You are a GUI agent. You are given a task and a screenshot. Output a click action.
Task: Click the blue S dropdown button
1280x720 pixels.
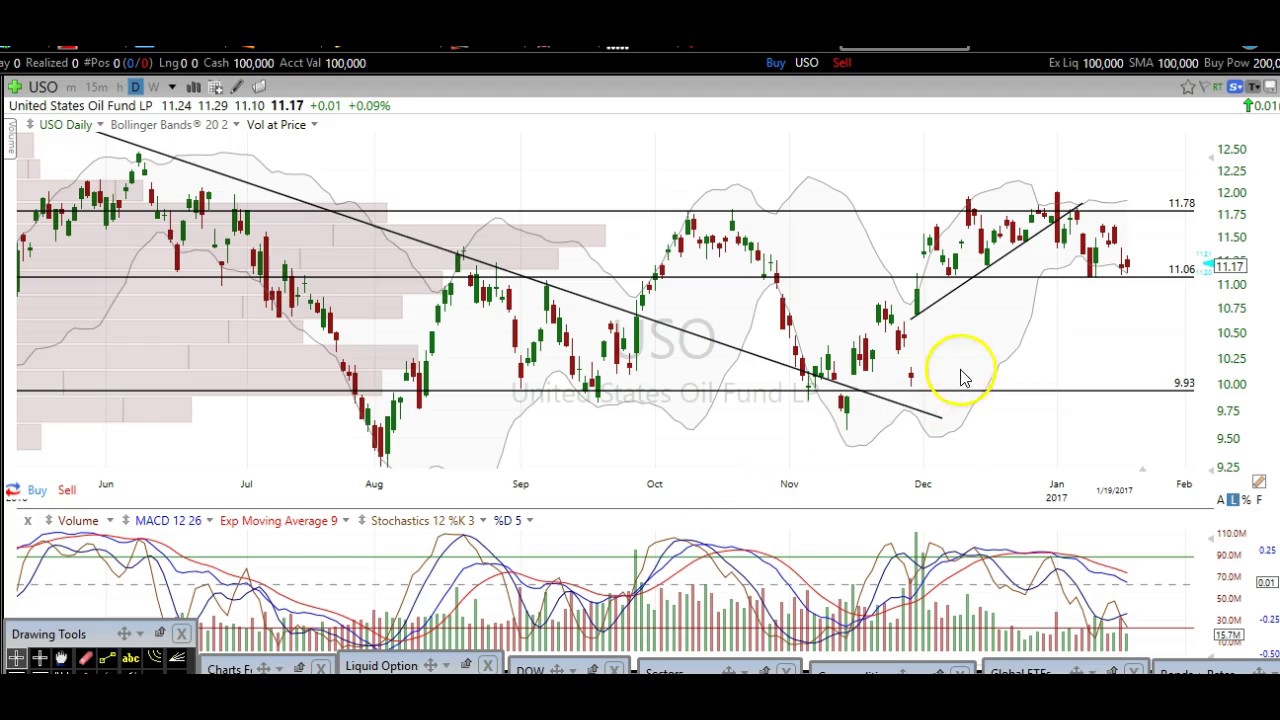[x=1235, y=87]
